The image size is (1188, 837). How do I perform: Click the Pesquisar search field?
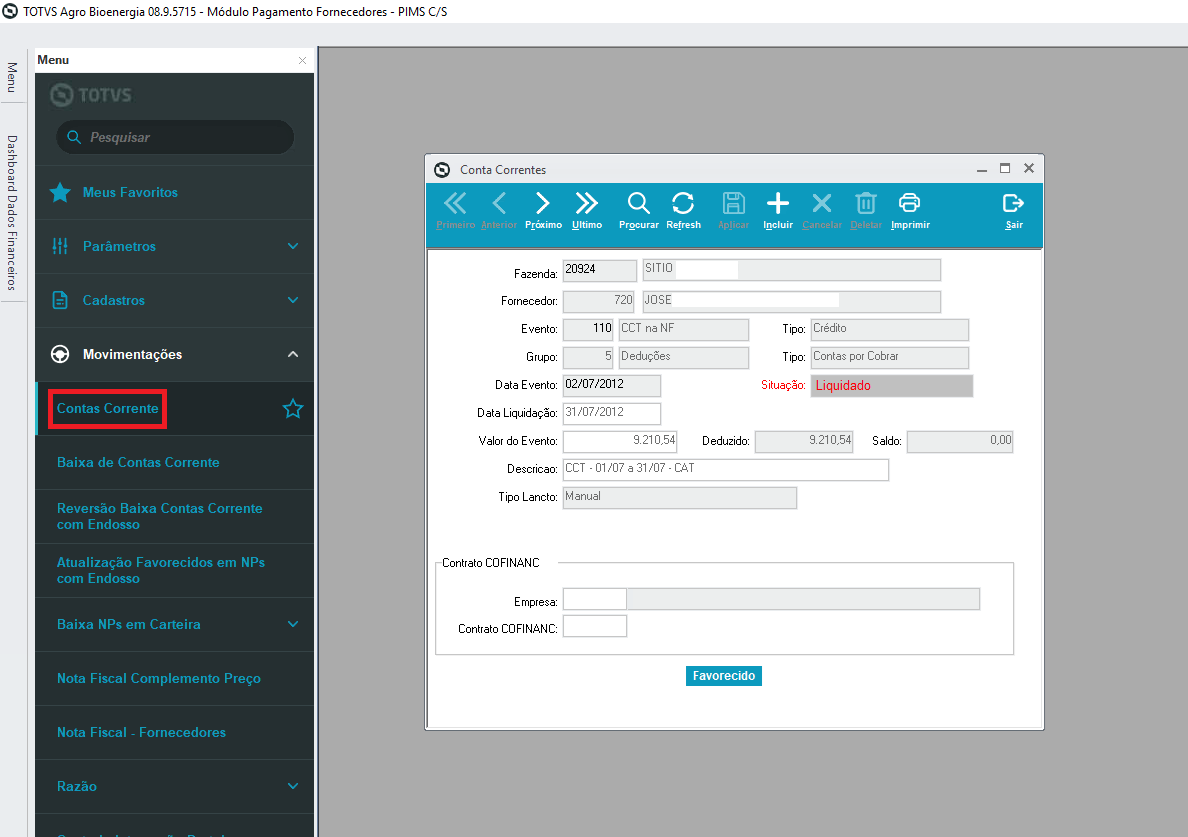pyautogui.click(x=175, y=137)
